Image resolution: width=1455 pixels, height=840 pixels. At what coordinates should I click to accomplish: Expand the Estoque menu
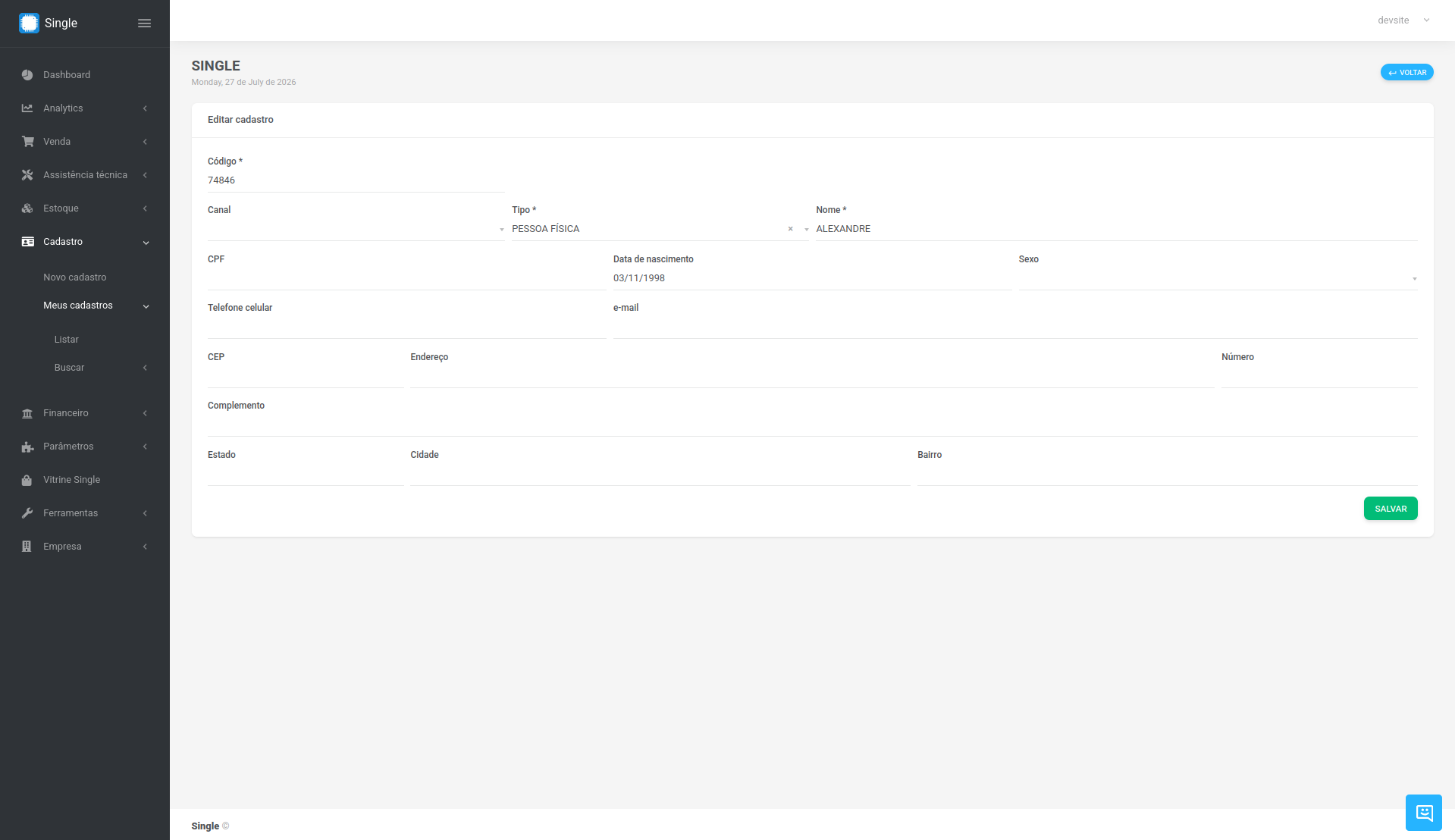pyautogui.click(x=85, y=208)
